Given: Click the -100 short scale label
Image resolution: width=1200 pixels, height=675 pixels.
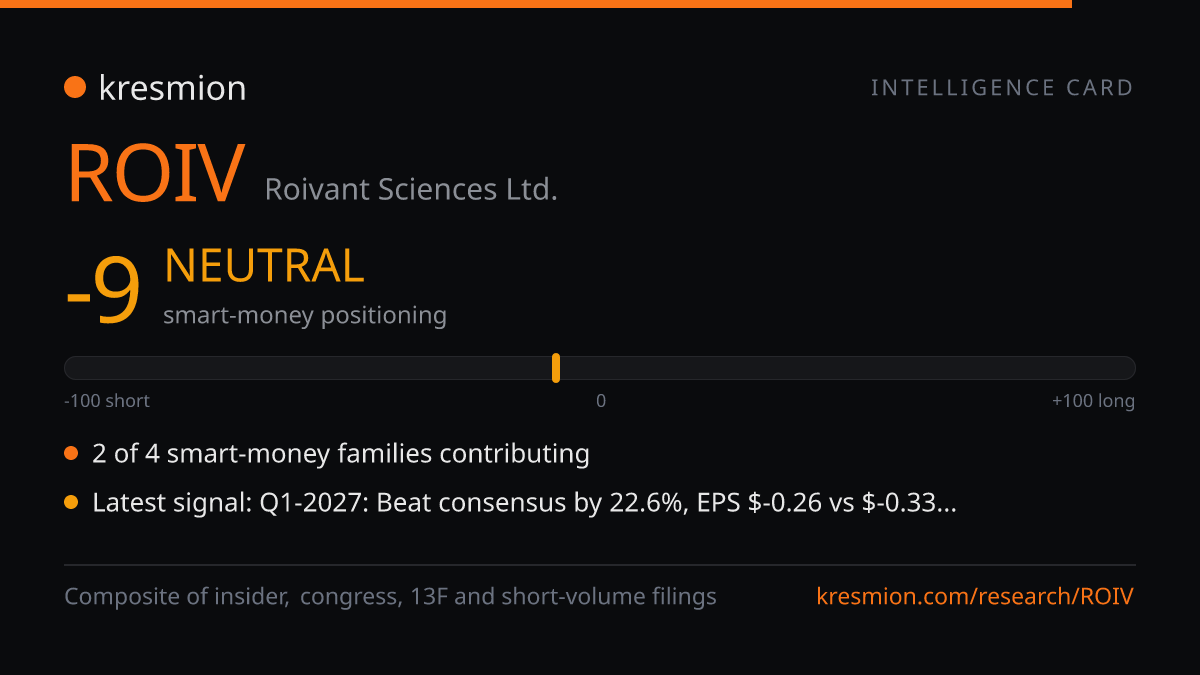Looking at the screenshot, I should coord(107,401).
